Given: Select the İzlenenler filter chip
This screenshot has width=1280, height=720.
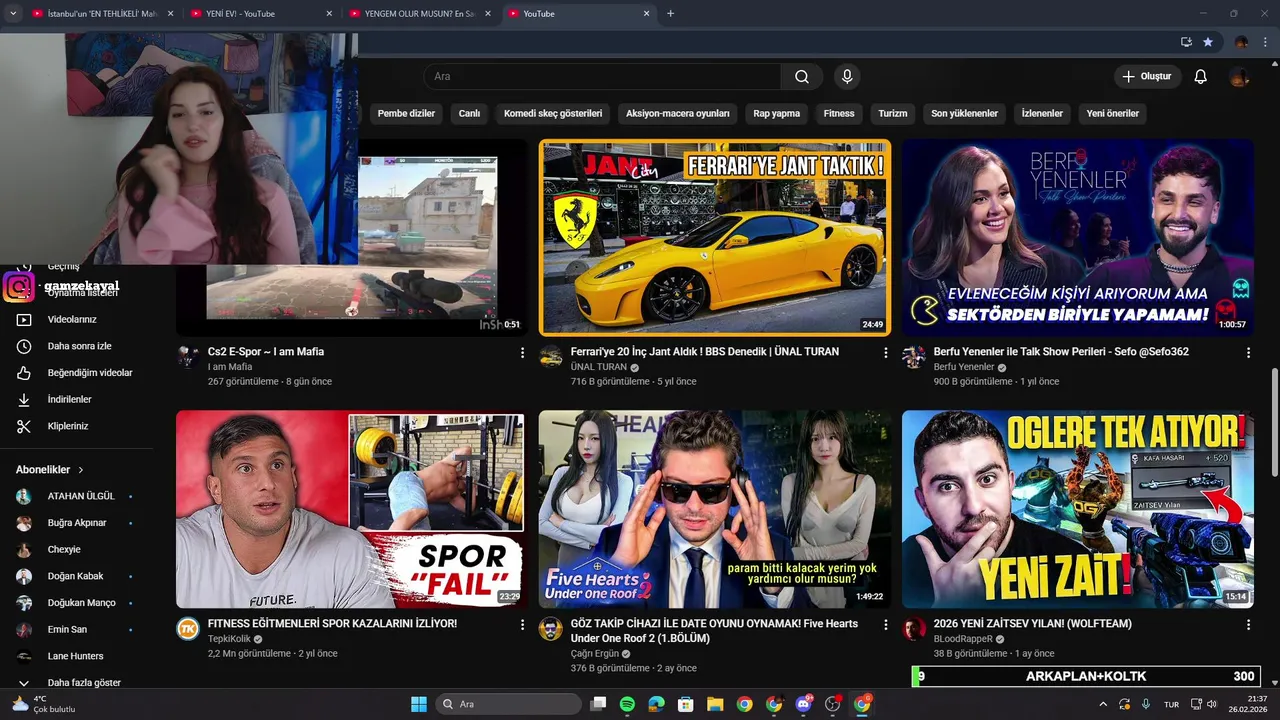Looking at the screenshot, I should pos(1042,113).
